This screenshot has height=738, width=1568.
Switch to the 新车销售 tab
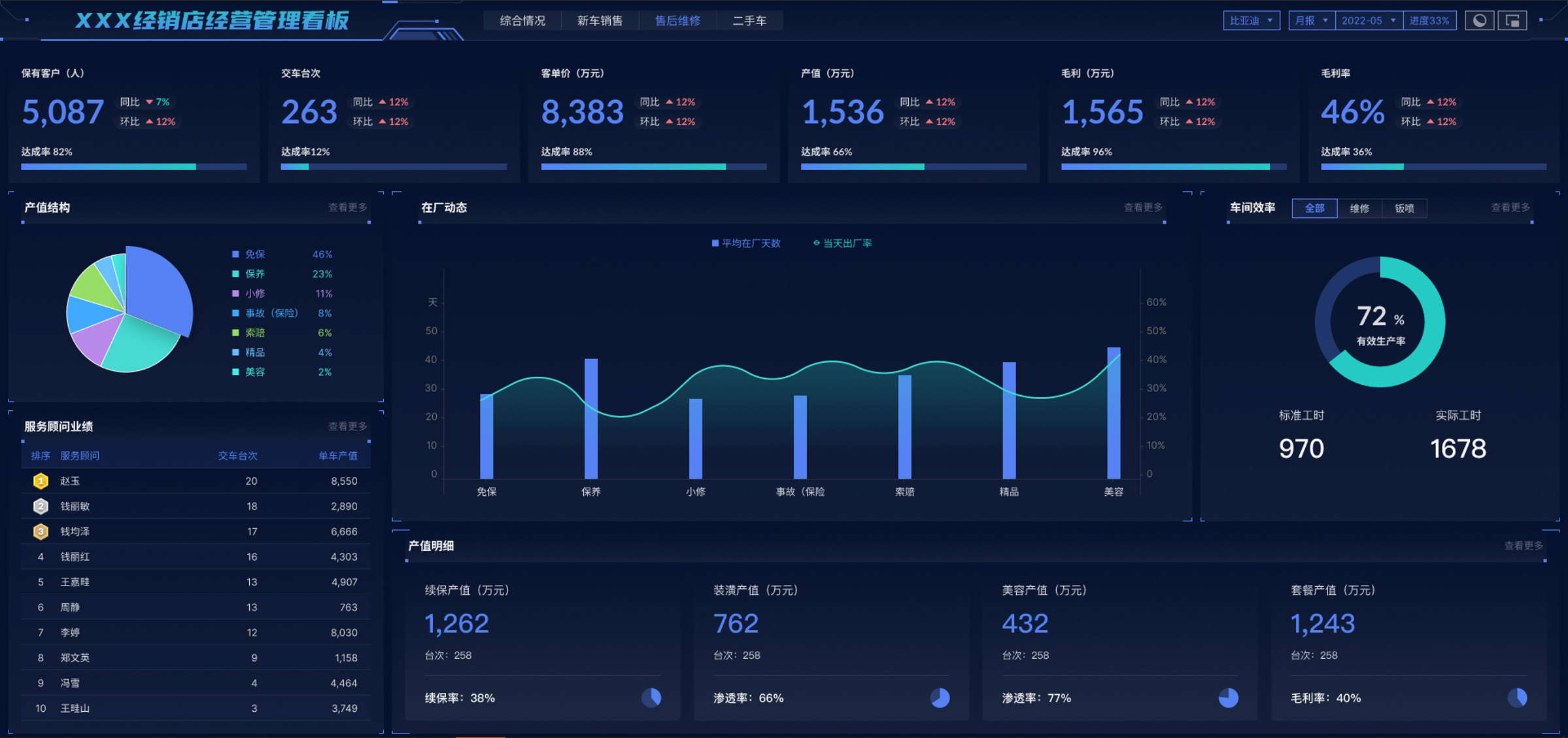600,21
